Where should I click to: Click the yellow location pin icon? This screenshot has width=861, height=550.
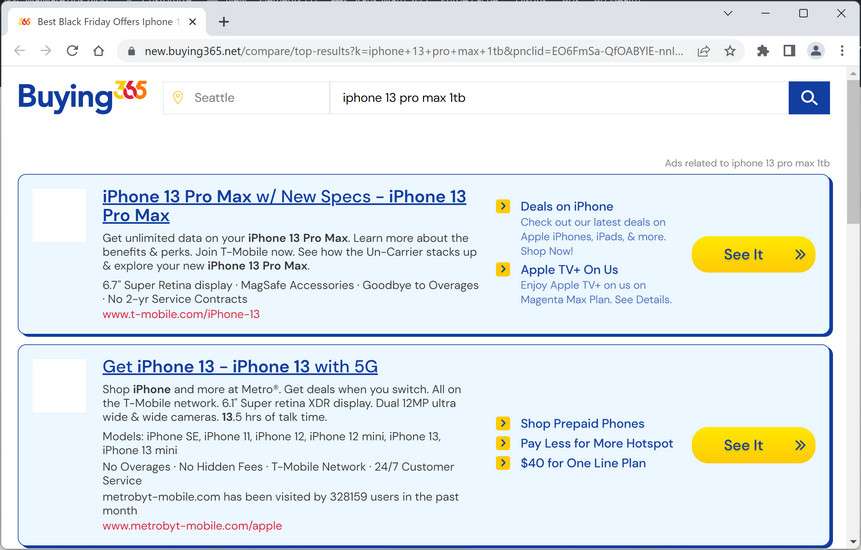click(x=177, y=98)
